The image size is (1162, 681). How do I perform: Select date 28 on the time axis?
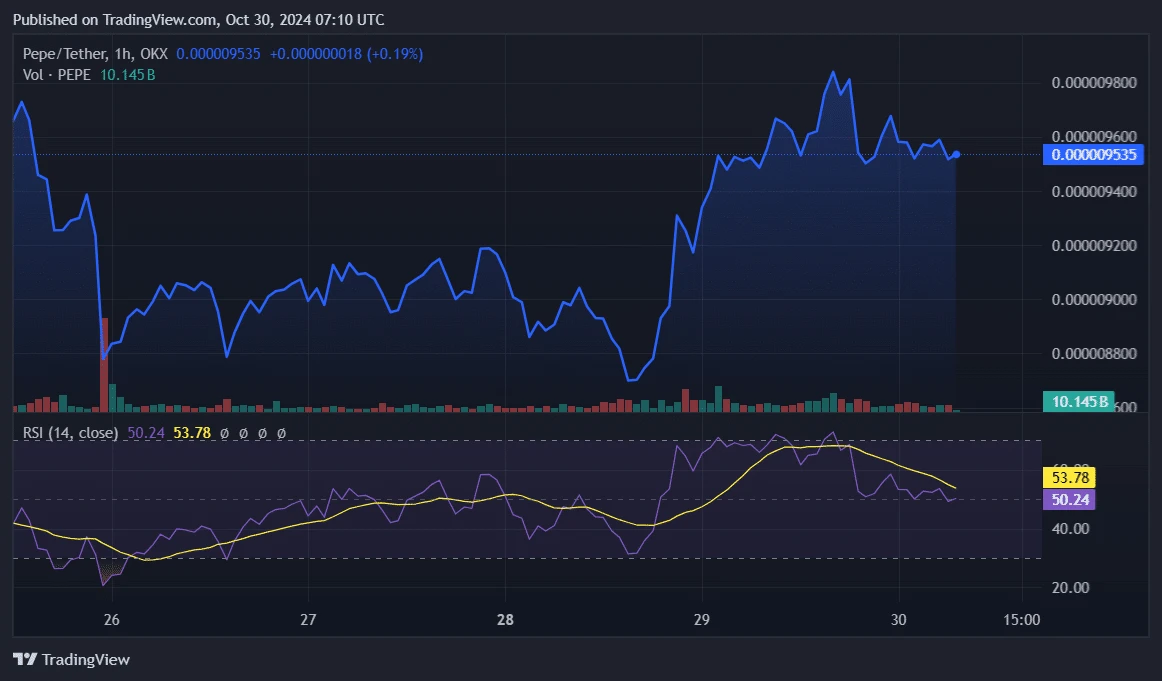tap(505, 620)
